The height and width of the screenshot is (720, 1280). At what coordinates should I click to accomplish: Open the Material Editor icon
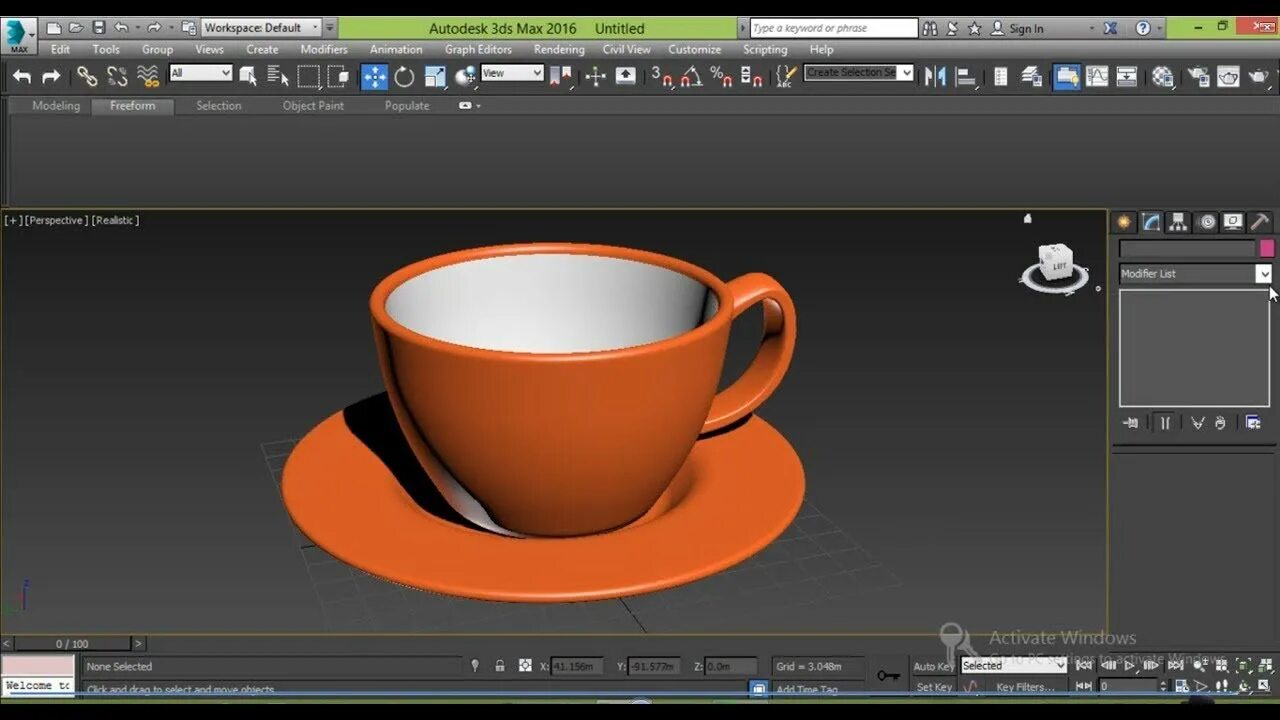click(x=1162, y=76)
